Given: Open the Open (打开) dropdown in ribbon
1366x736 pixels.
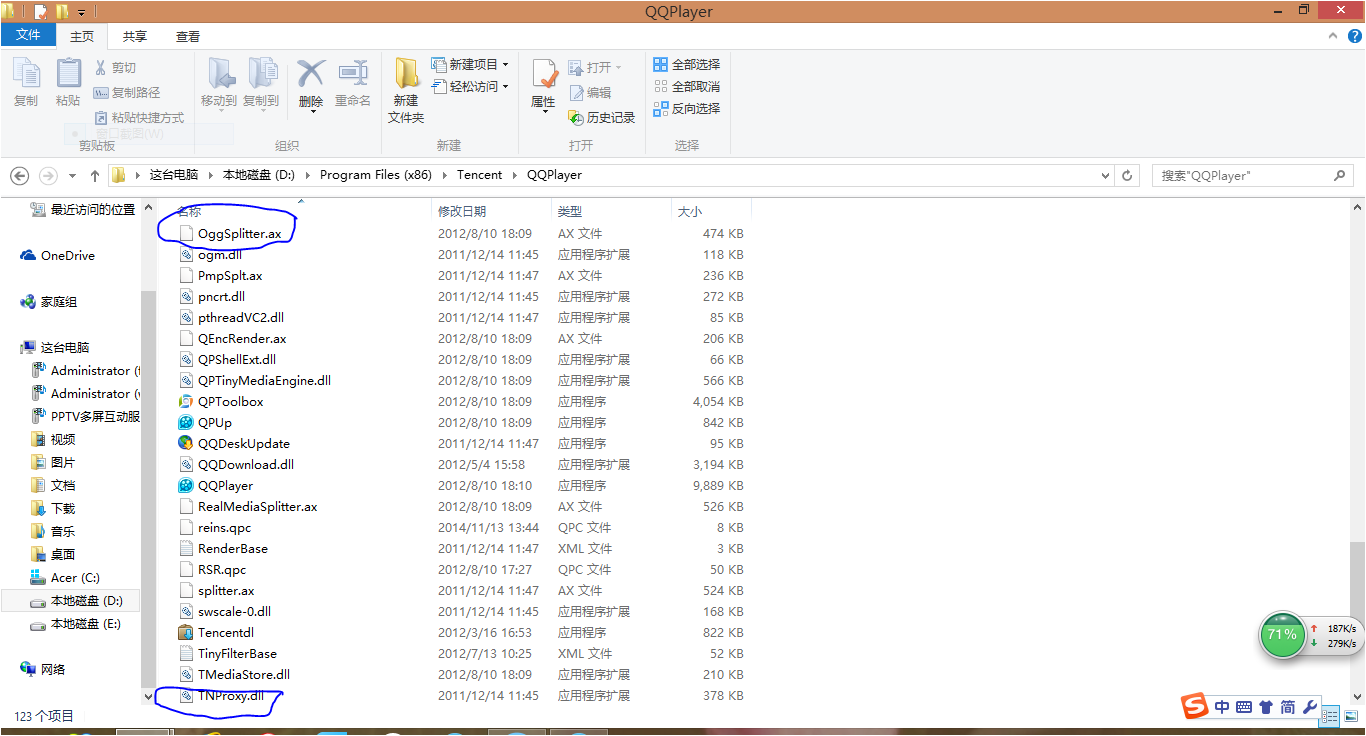Looking at the screenshot, I should [595, 67].
